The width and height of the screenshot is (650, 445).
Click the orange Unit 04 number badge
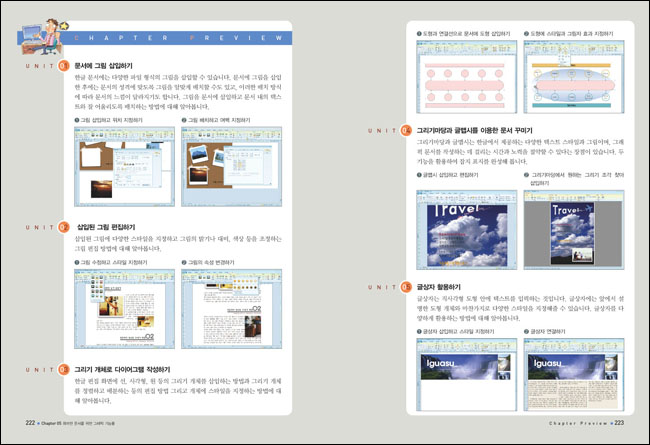pyautogui.click(x=406, y=130)
